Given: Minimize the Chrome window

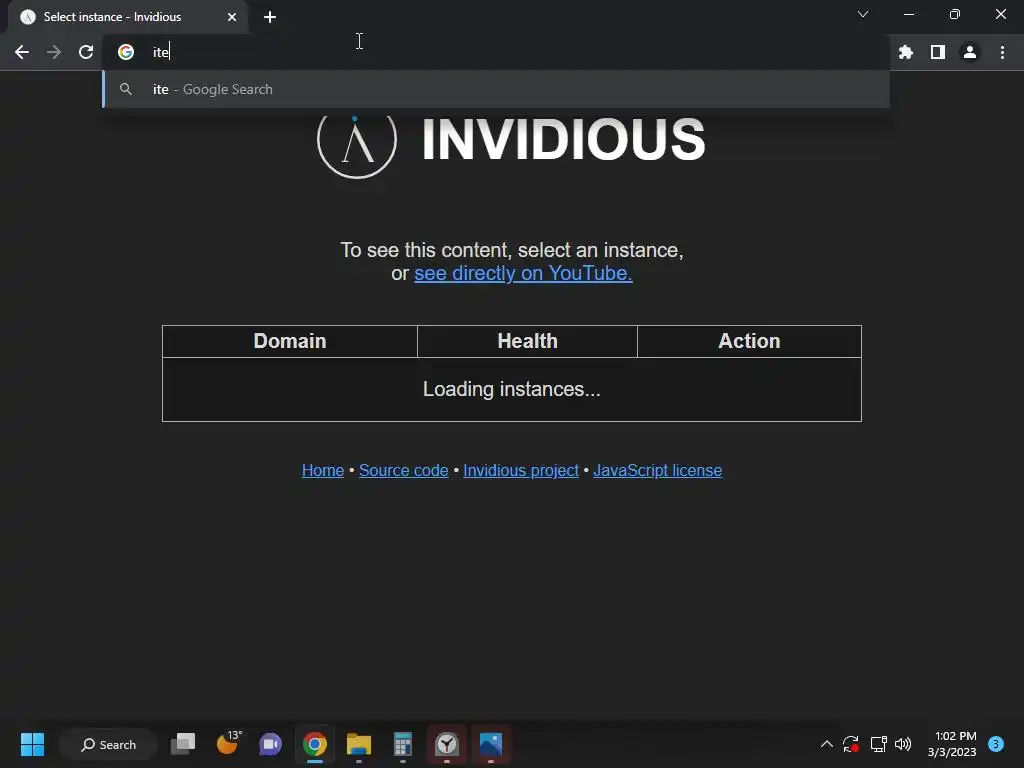Looking at the screenshot, I should pos(909,14).
